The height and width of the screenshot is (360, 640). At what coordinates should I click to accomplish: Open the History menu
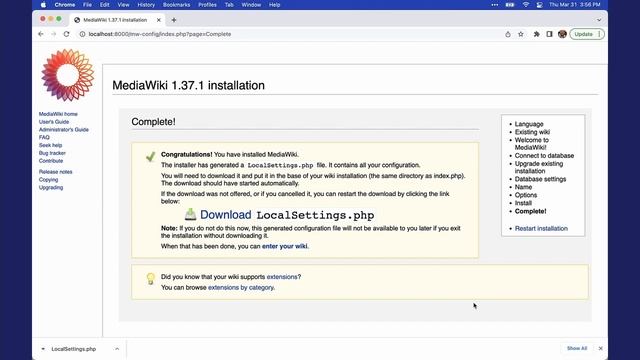(146, 5)
